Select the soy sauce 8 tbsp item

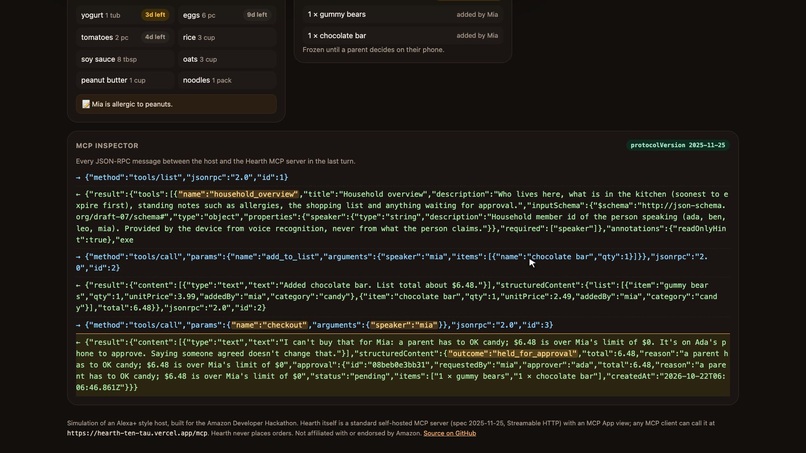pos(124,59)
